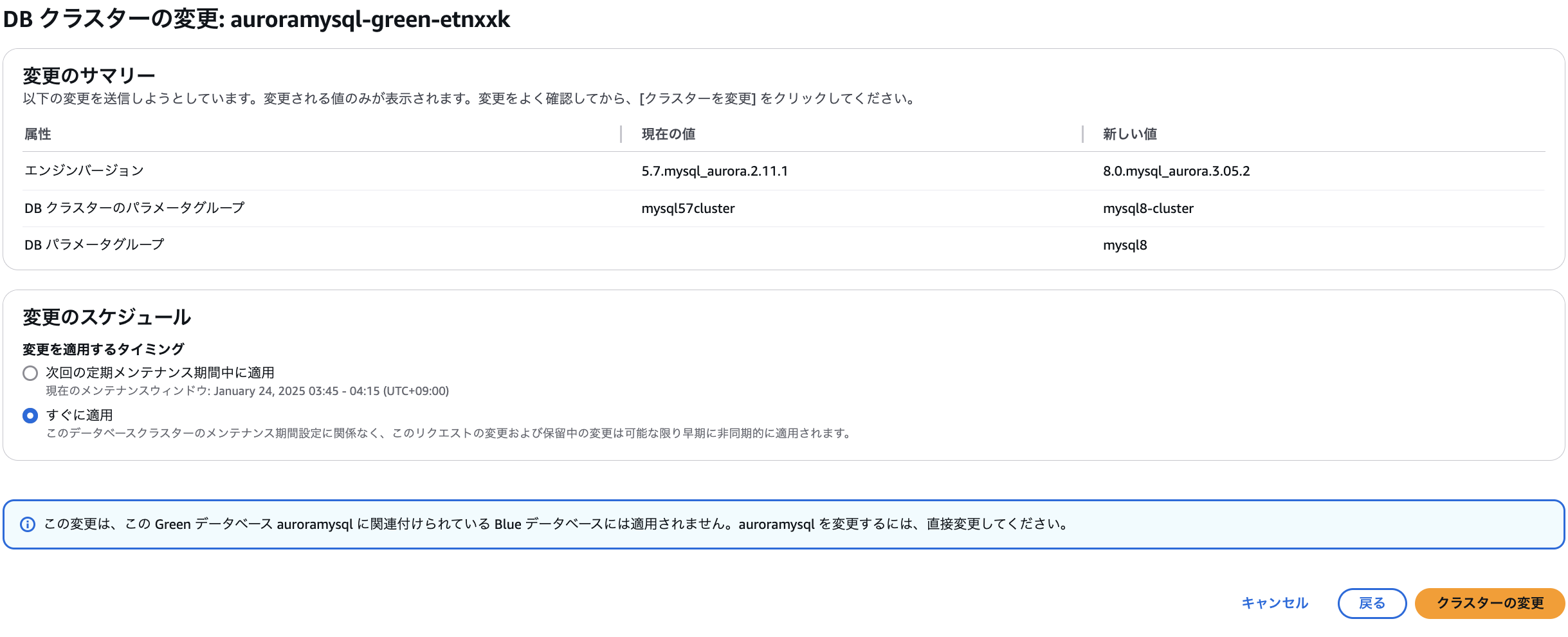The height and width of the screenshot is (637, 1568).
Task: Click the 変更のサマリー section heading
Action: (x=89, y=76)
